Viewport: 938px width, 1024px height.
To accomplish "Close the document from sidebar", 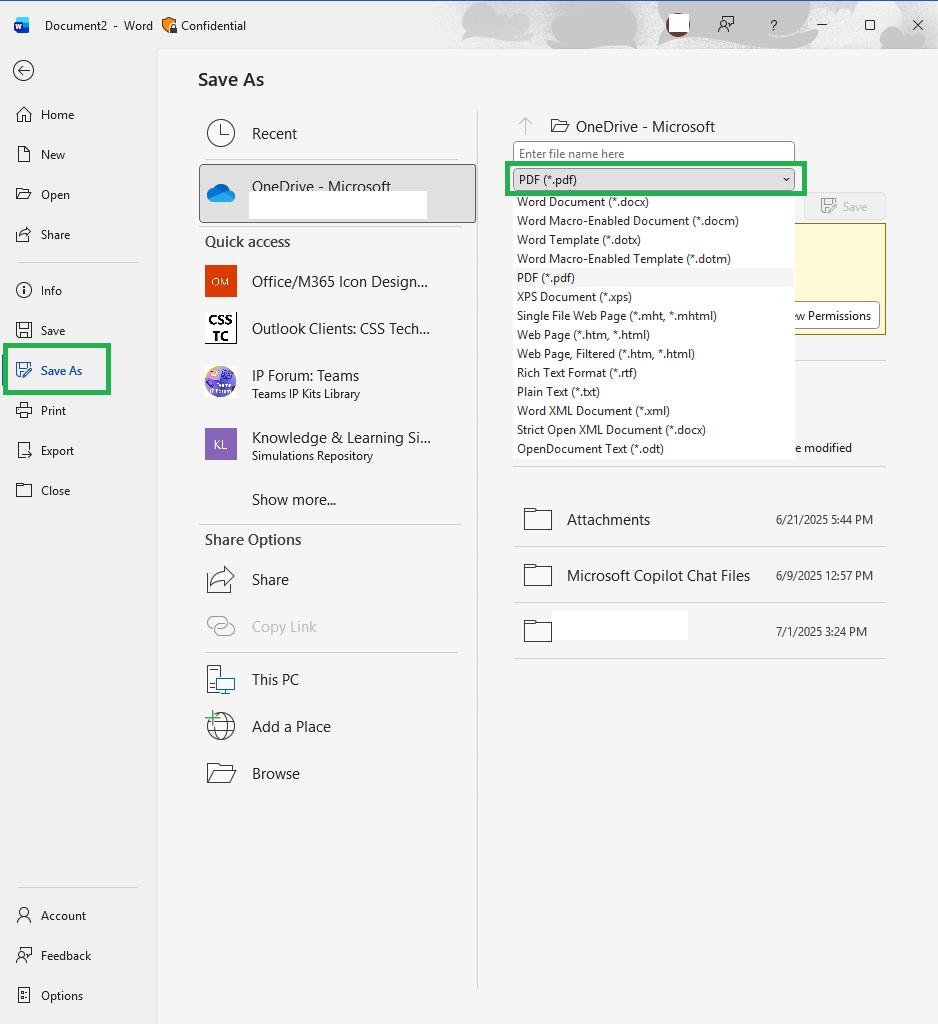I will pyautogui.click(x=42, y=490).
